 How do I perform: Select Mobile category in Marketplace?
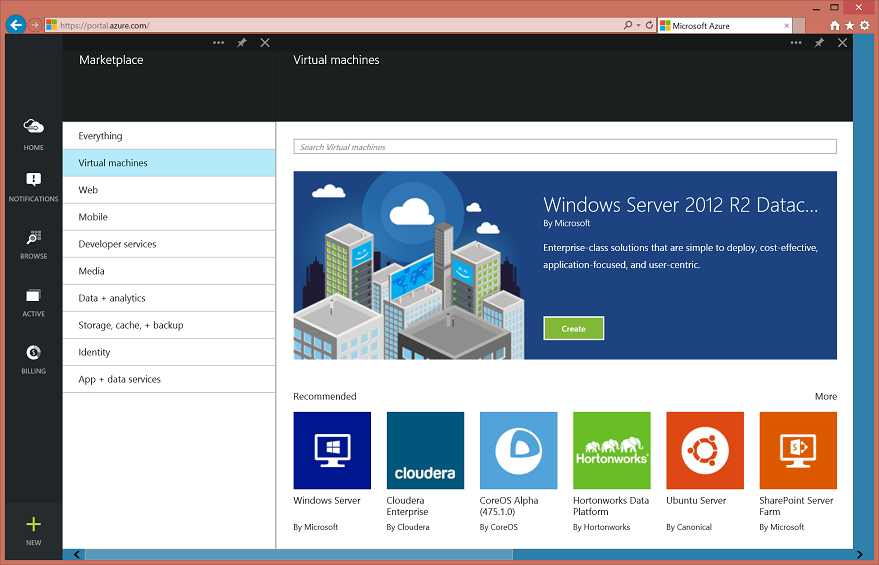point(169,217)
